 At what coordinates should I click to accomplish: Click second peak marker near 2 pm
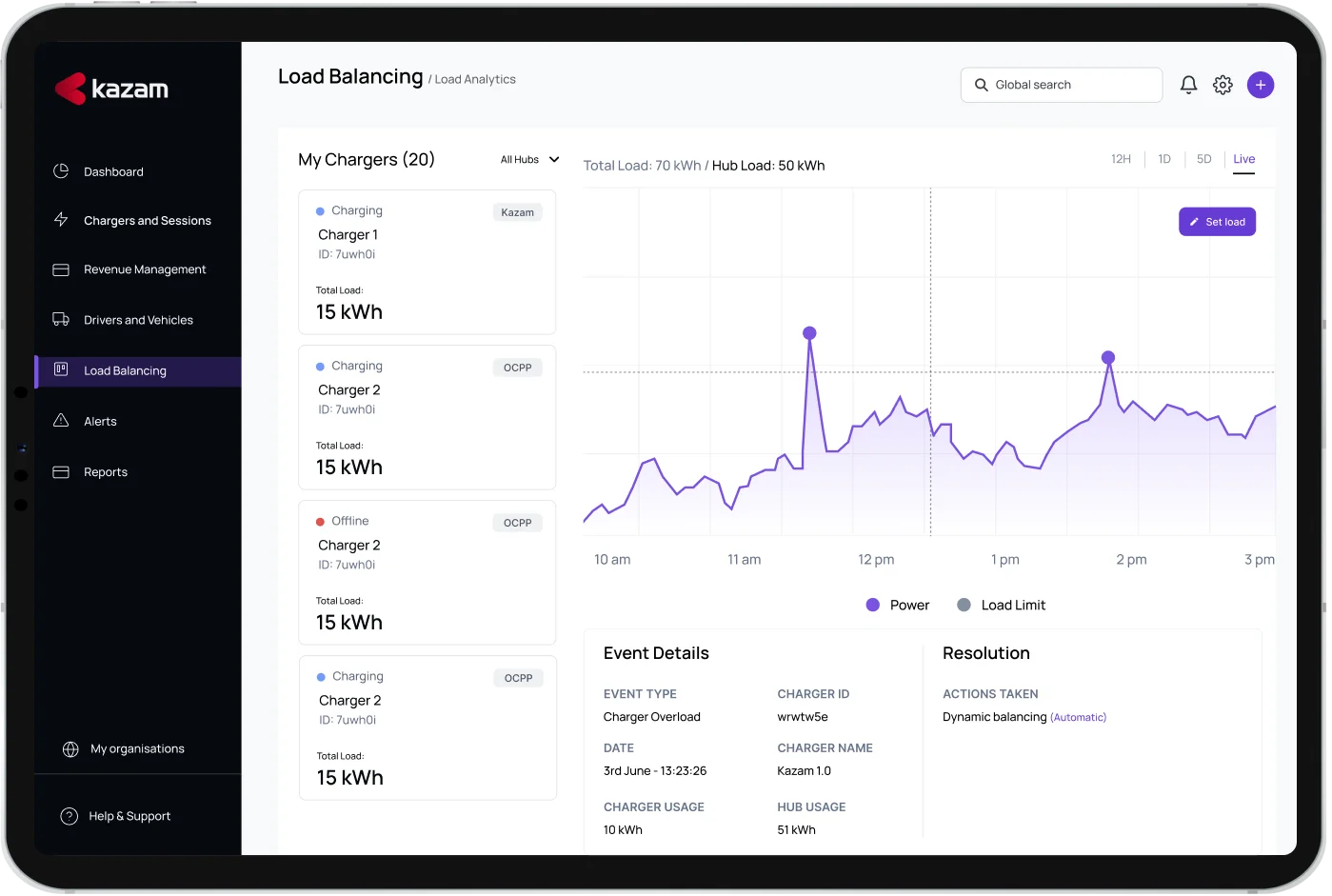click(1108, 358)
